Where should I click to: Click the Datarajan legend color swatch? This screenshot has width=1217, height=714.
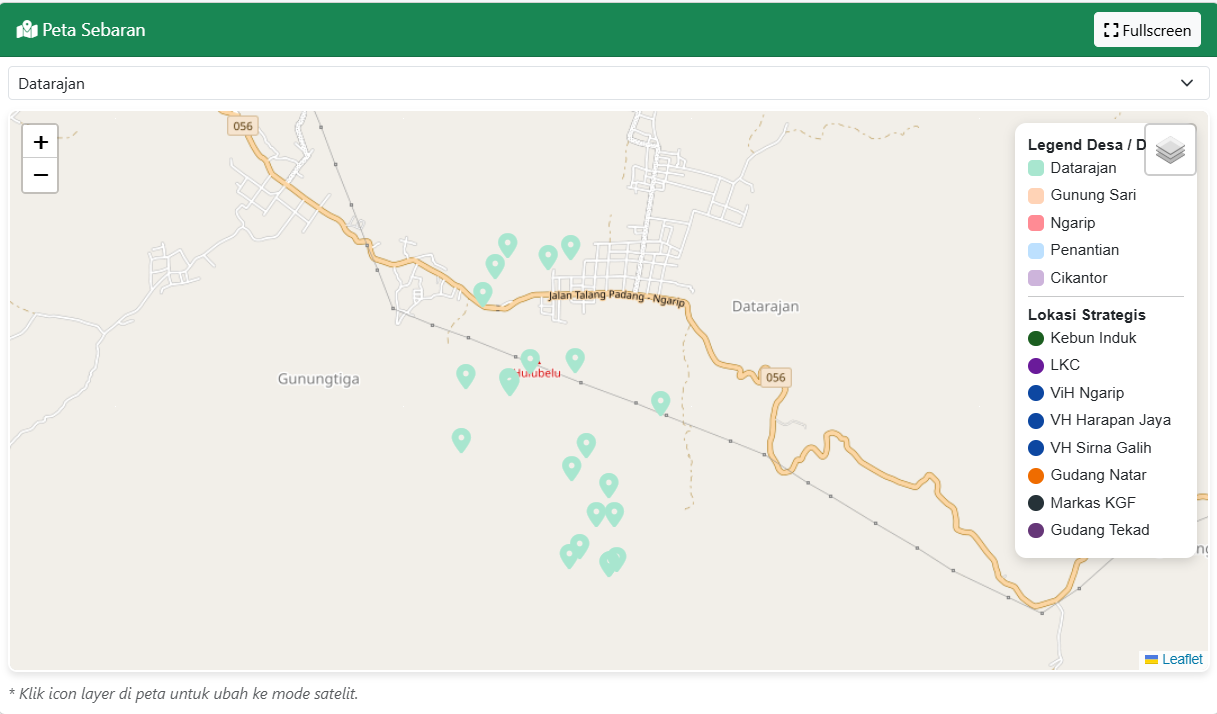pyautogui.click(x=1036, y=168)
